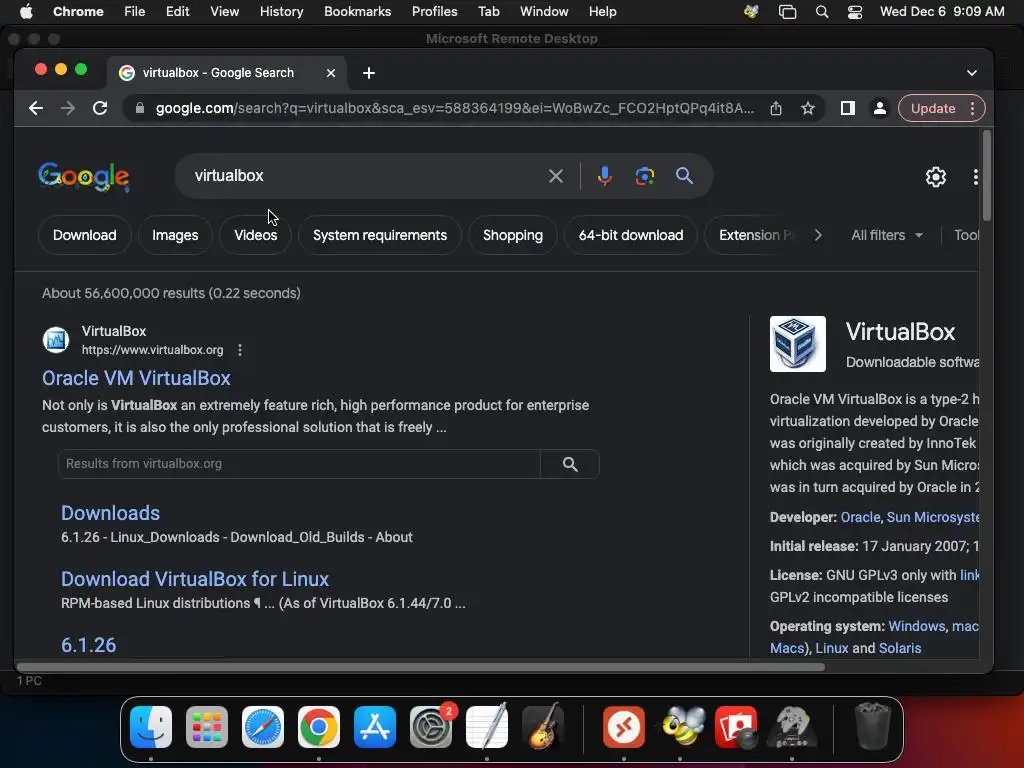Viewport: 1024px width, 768px height.
Task: Go back to the previous page
Action: pyautogui.click(x=36, y=108)
